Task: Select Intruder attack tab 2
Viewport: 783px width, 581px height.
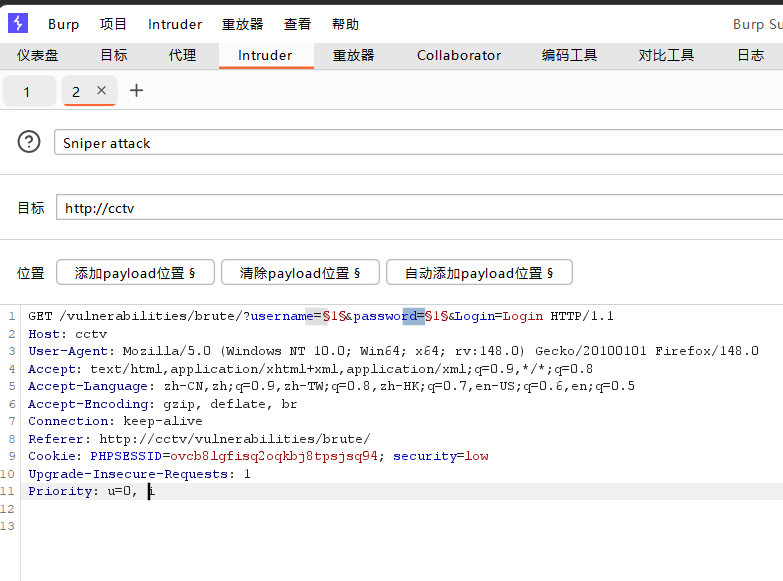Action: click(x=76, y=91)
